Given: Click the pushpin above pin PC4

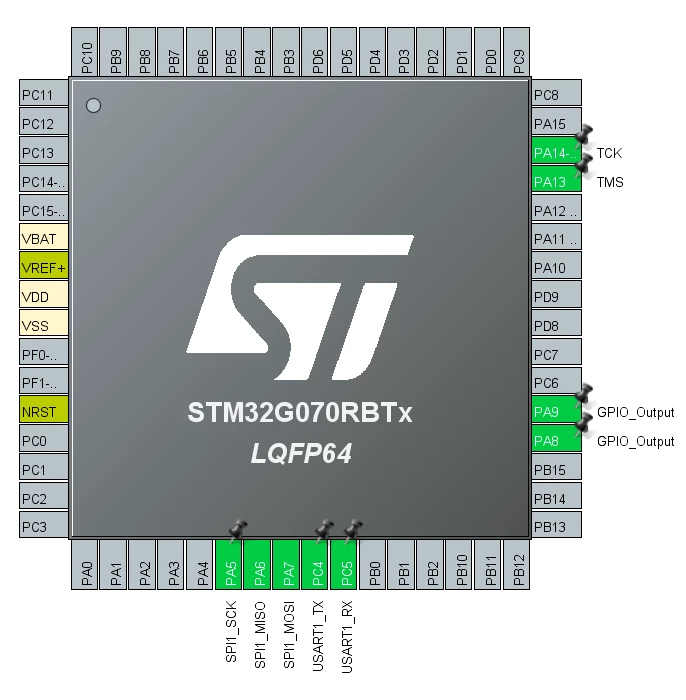Looking at the screenshot, I should click(x=324, y=530).
